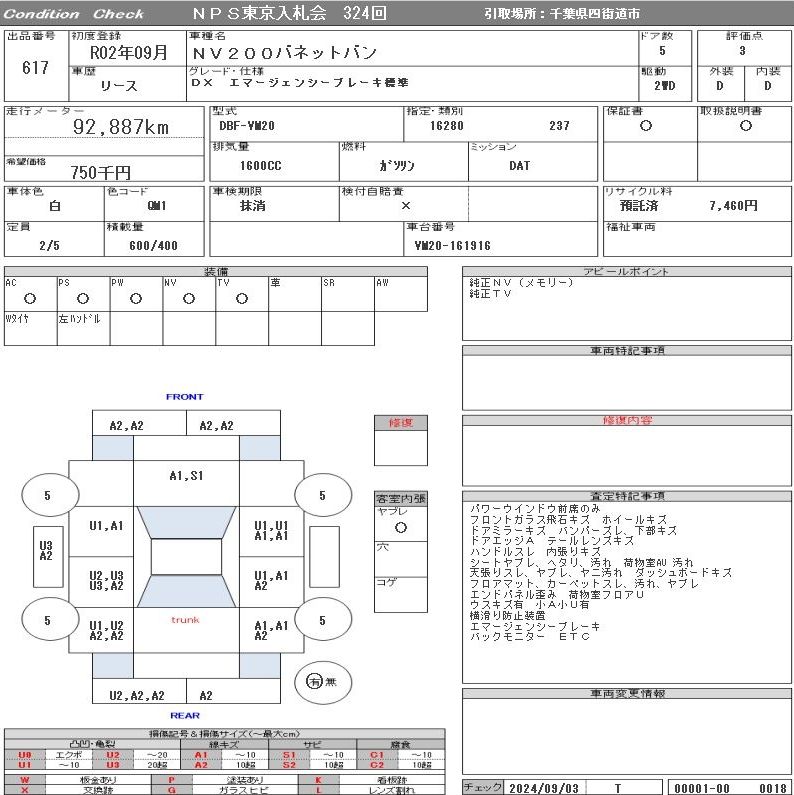Select the リース vehicle history value
794x795 pixels.
(x=119, y=86)
